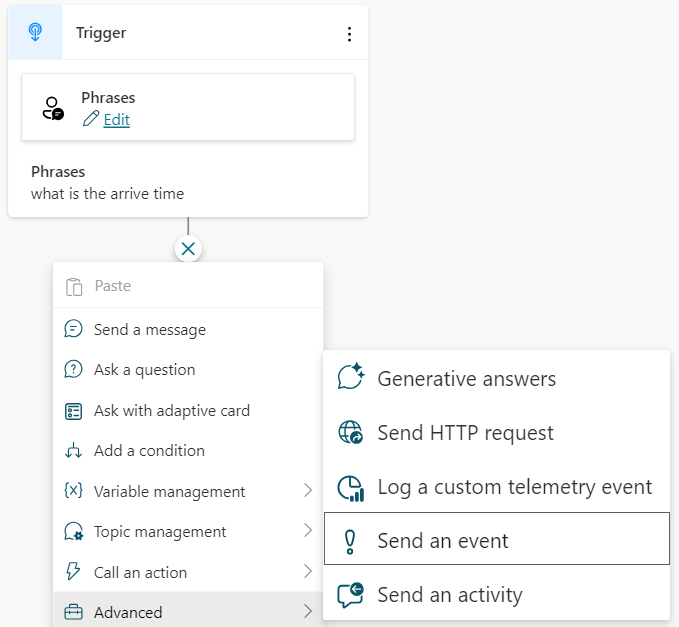This screenshot has width=679, height=627.
Task: Close the add-node menu with X button
Action: click(x=188, y=249)
